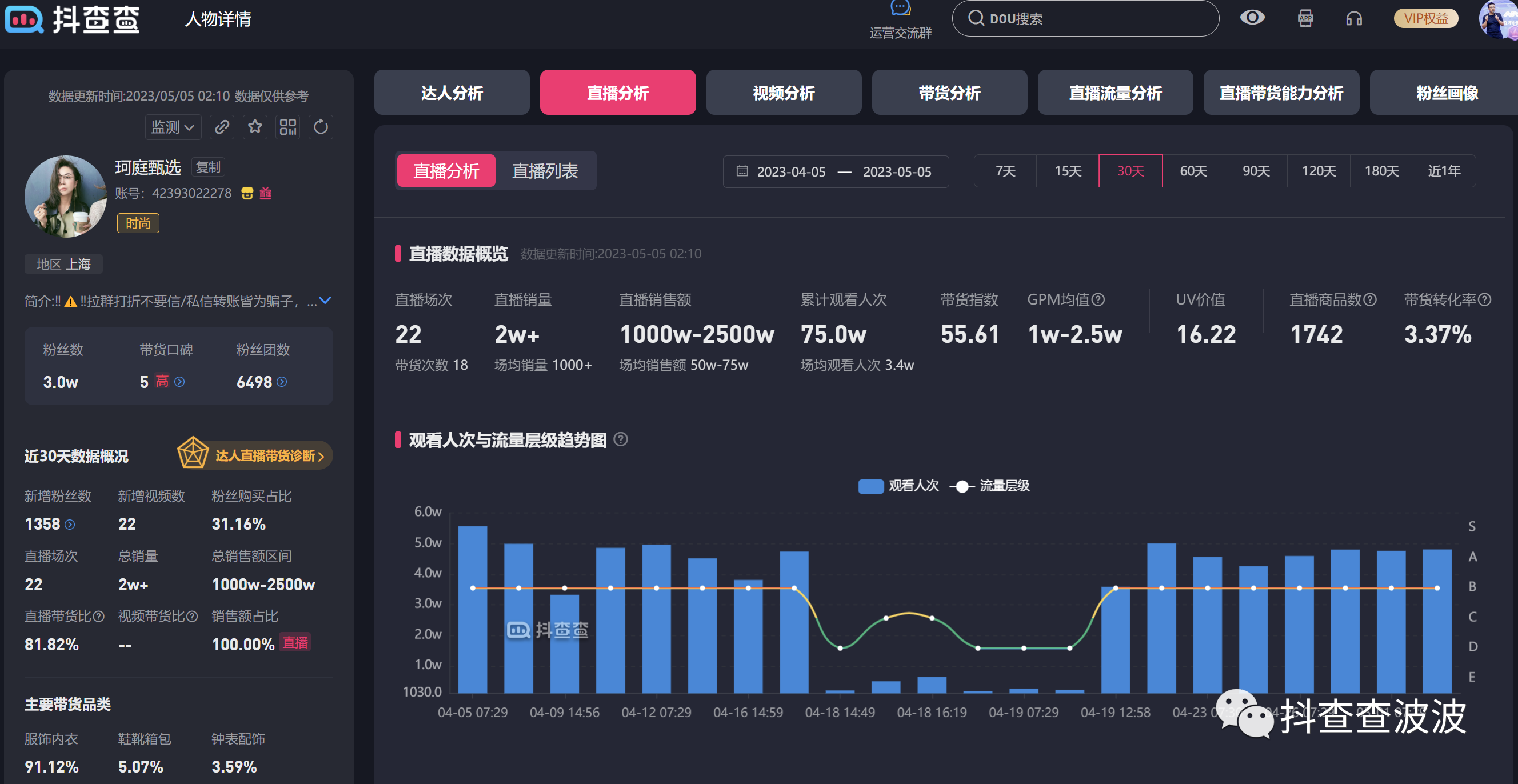Image resolution: width=1518 pixels, height=784 pixels.
Task: Open the QR code data icon
Action: point(287,127)
